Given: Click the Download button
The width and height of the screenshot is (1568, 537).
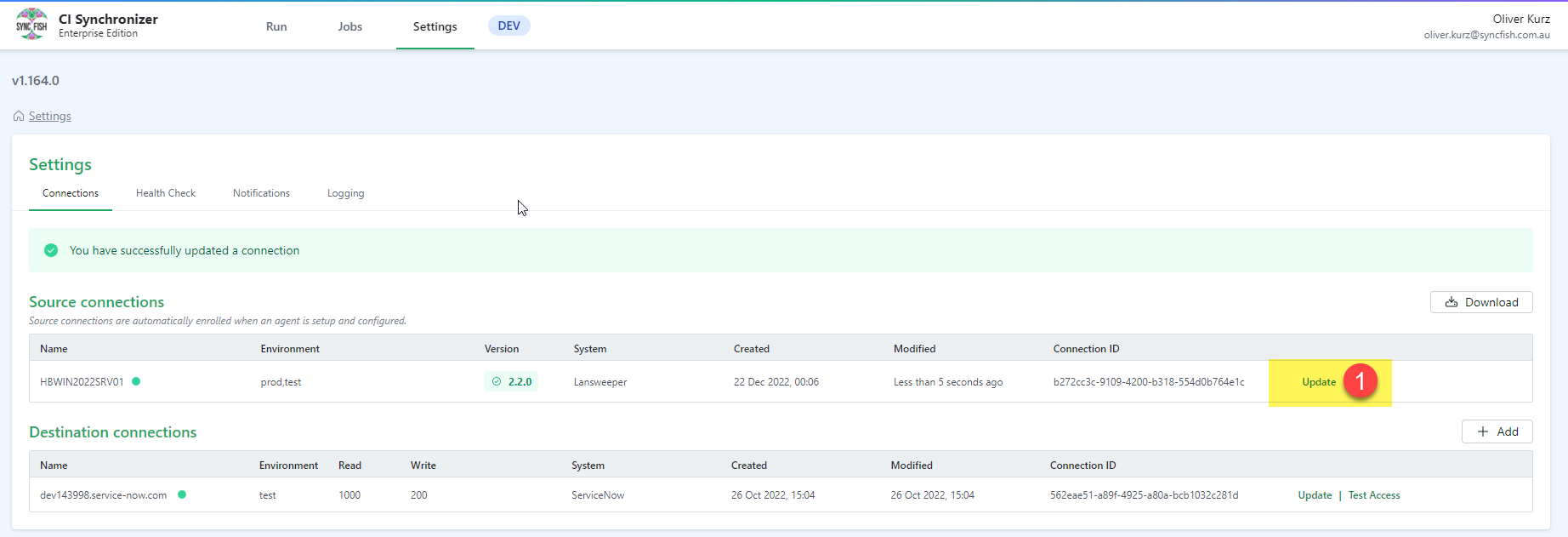Looking at the screenshot, I should (1481, 302).
